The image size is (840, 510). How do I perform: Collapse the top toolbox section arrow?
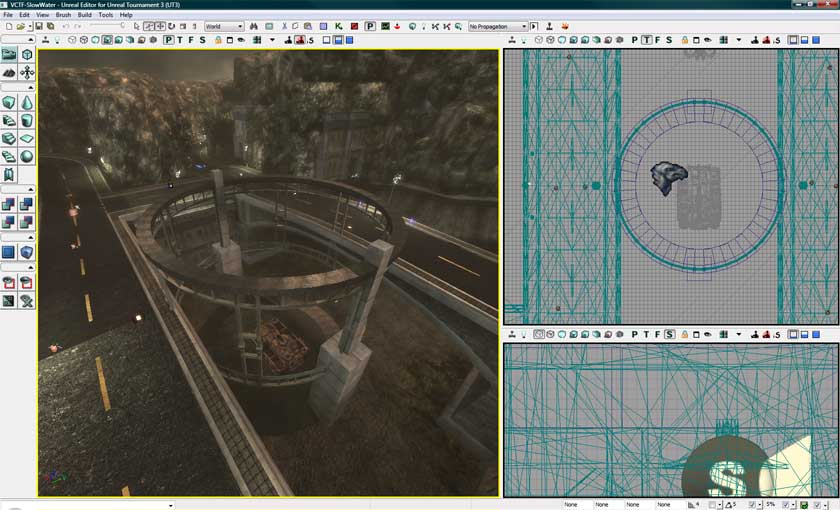click(31, 40)
